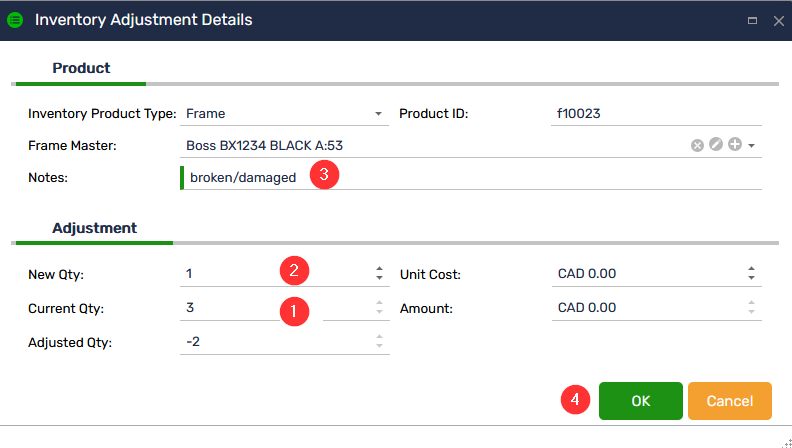Confirm adjustment with OK button

[x=640, y=400]
